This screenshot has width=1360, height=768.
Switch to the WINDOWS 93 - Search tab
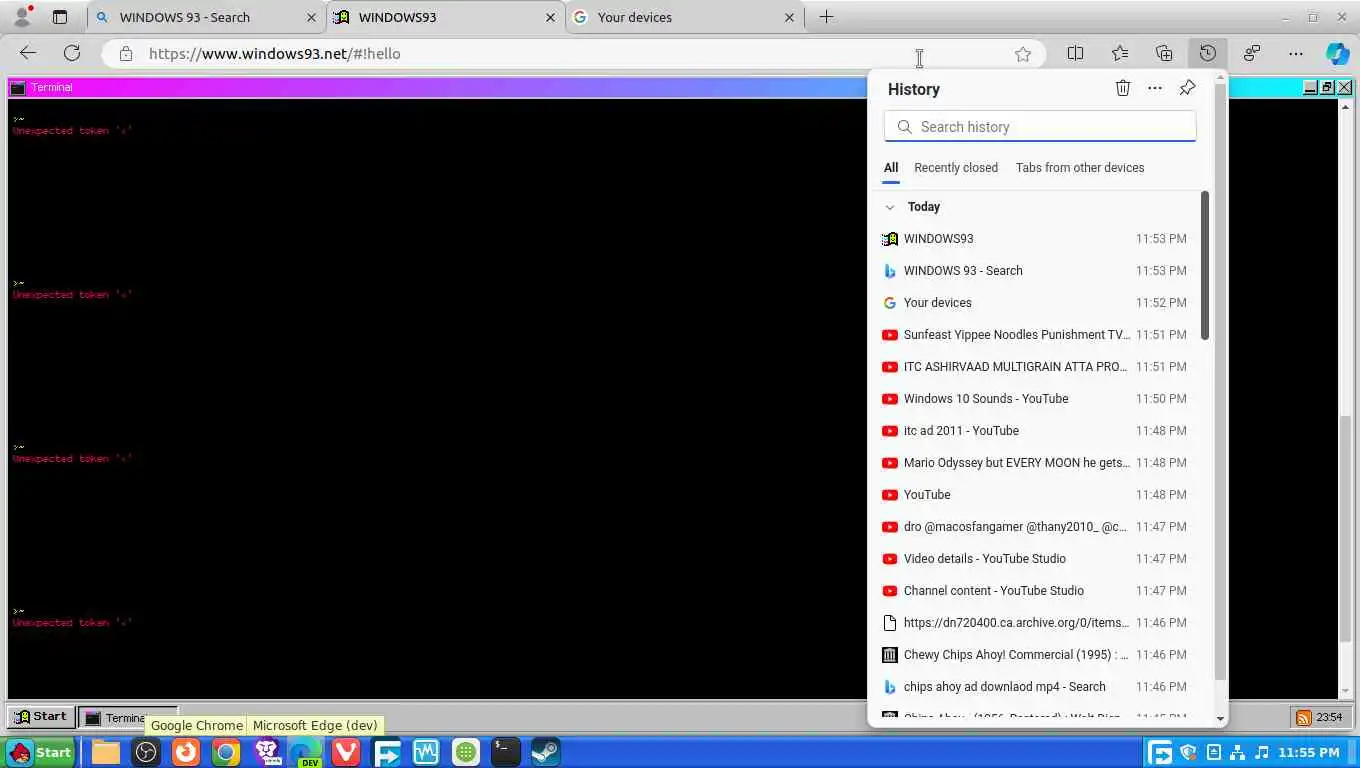pyautogui.click(x=208, y=17)
